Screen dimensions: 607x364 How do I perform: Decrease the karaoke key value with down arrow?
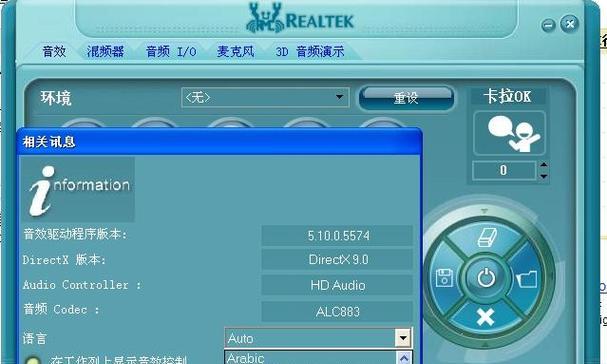coord(543,175)
